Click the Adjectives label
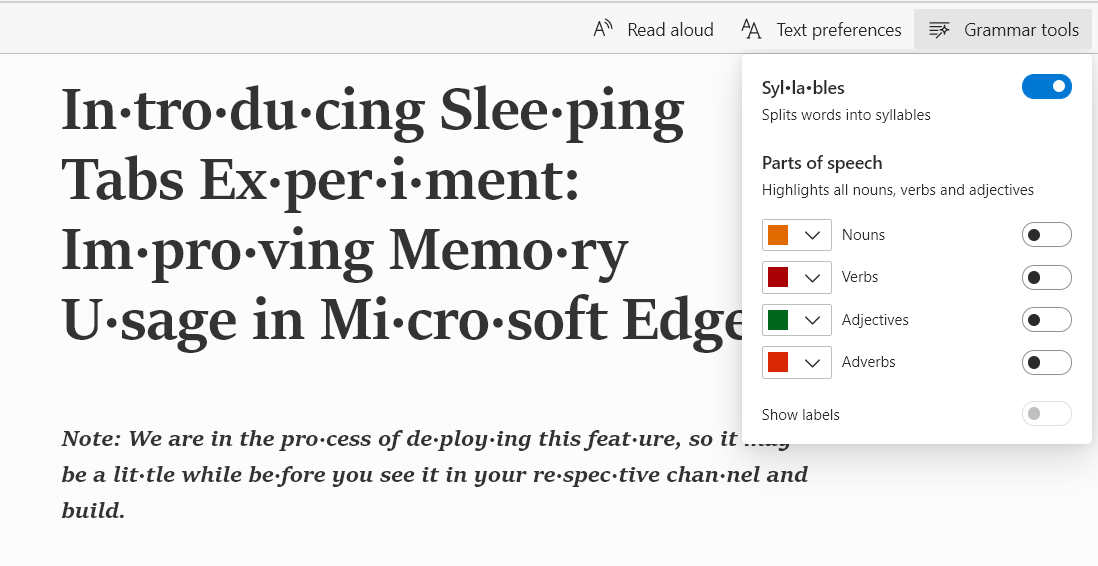1098x566 pixels. (875, 319)
